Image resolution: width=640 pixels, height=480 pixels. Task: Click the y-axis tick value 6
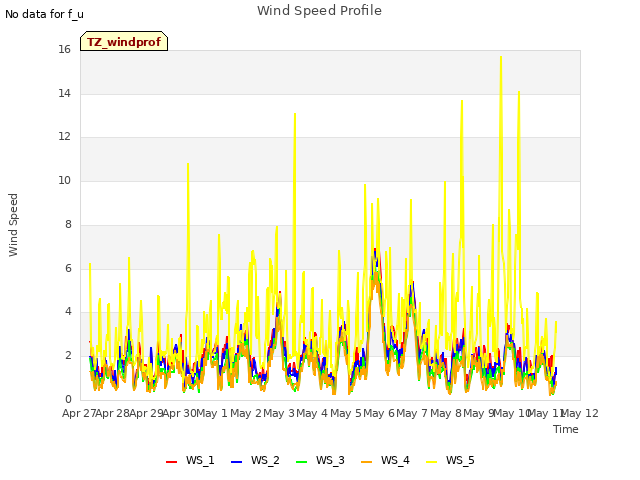[68, 268]
